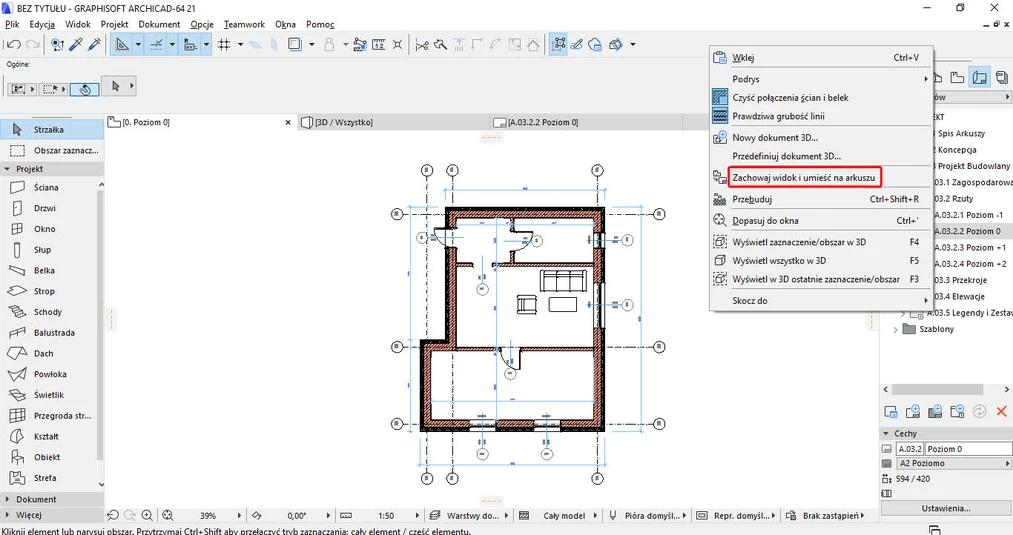
Task: Toggle the quick selection magnet button
Action: [x=85, y=89]
